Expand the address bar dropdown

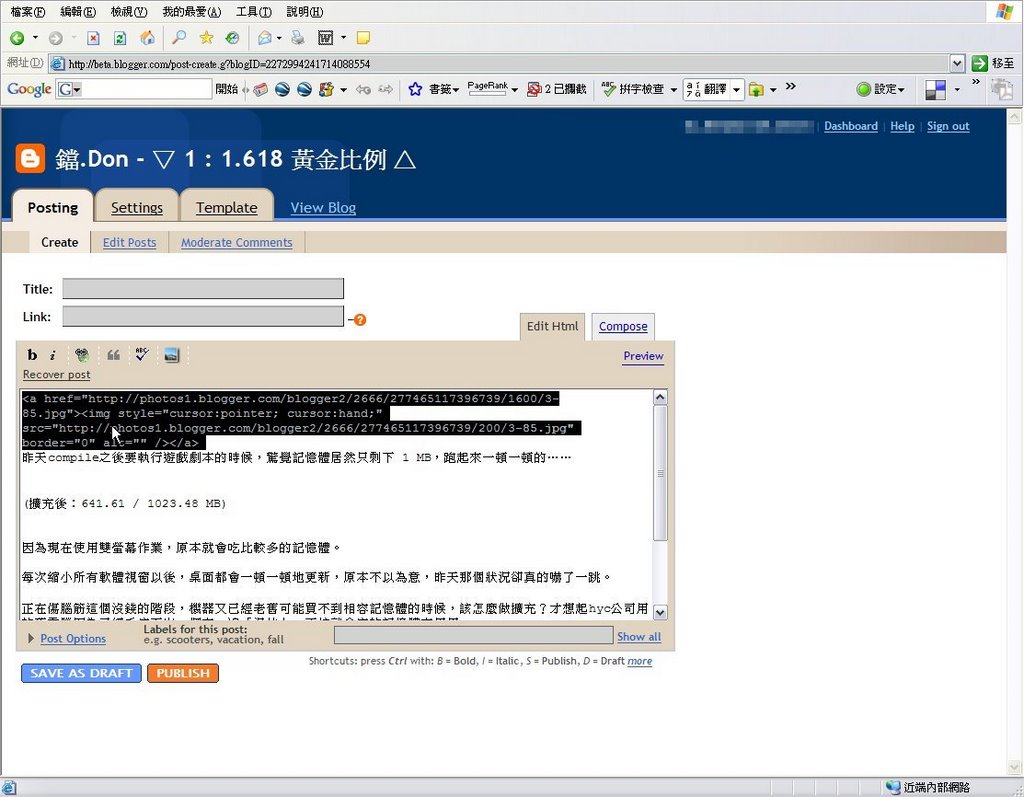pos(957,63)
